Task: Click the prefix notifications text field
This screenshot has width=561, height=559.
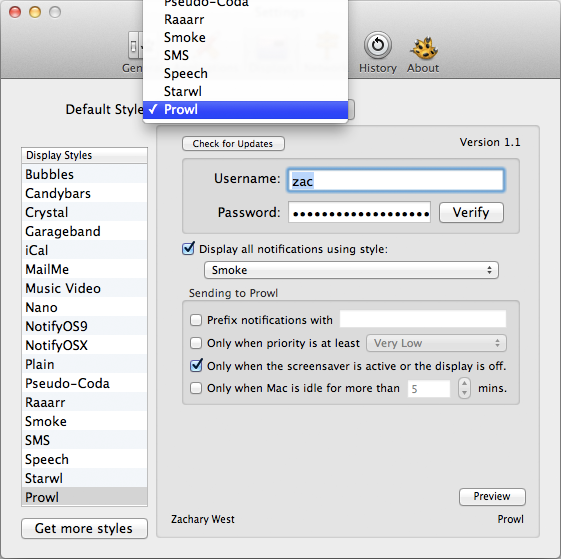Action: [423, 319]
